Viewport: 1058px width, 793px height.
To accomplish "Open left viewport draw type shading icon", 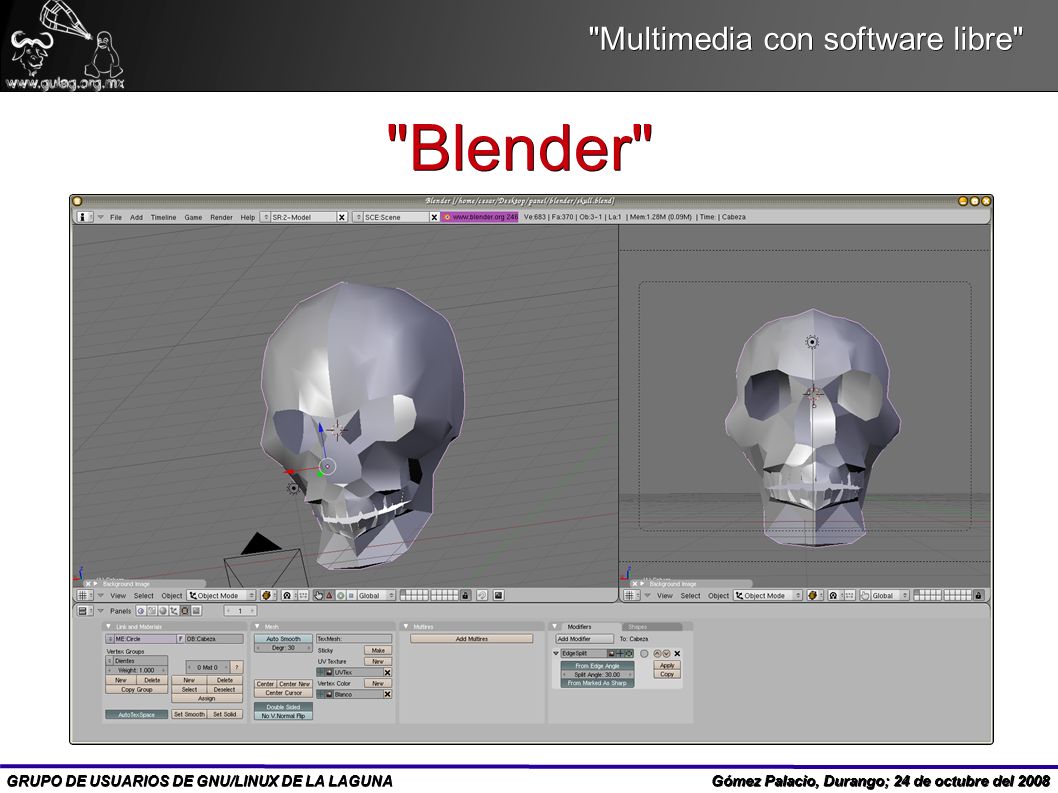I will [269, 595].
